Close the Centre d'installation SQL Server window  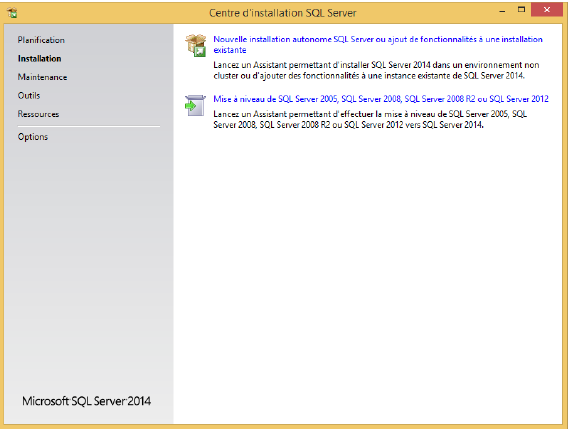tap(547, 10)
